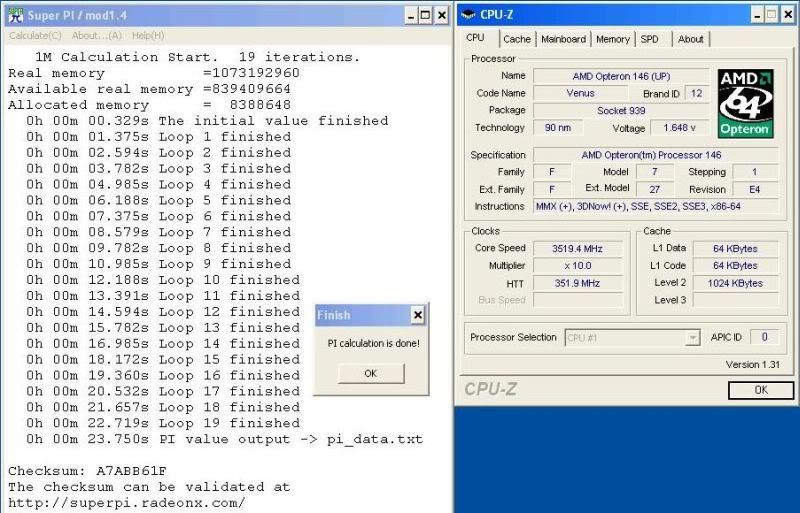Click the L1 Code value '64 KBytes'

[x=735, y=266]
